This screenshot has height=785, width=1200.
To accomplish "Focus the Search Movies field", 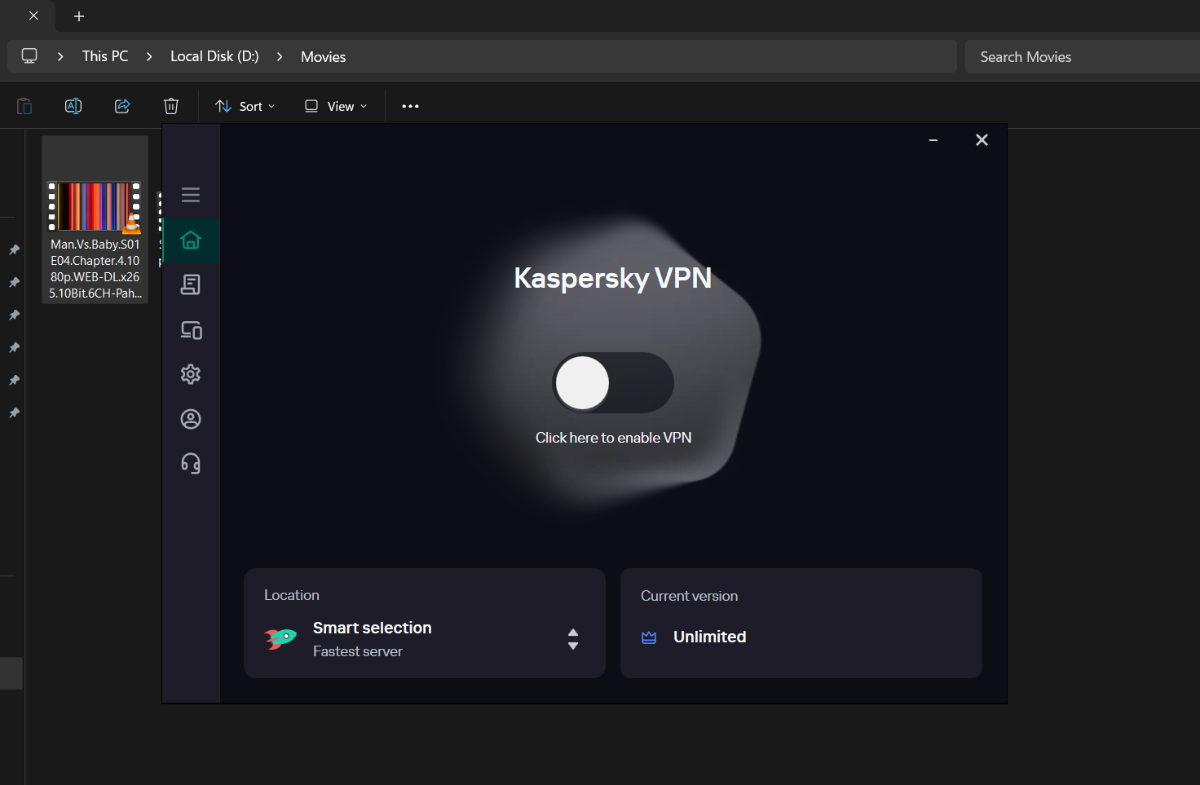I will coord(1082,57).
